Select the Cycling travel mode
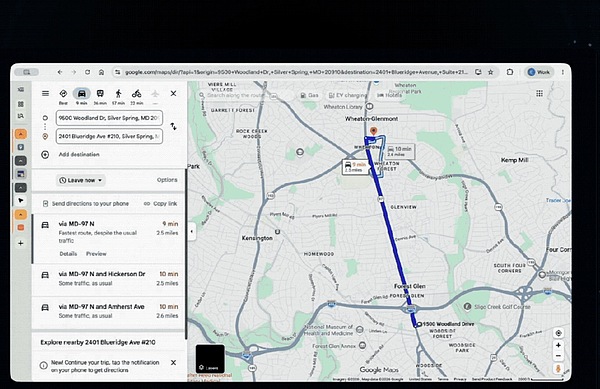600x389 pixels. tap(137, 96)
